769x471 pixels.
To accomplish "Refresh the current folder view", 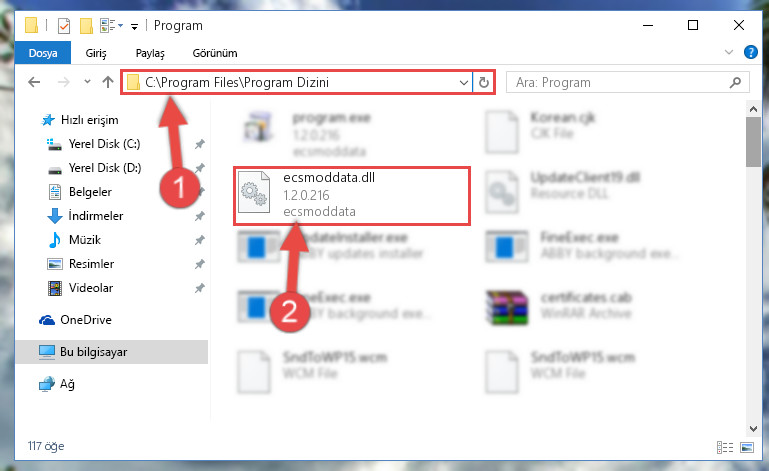I will [484, 82].
